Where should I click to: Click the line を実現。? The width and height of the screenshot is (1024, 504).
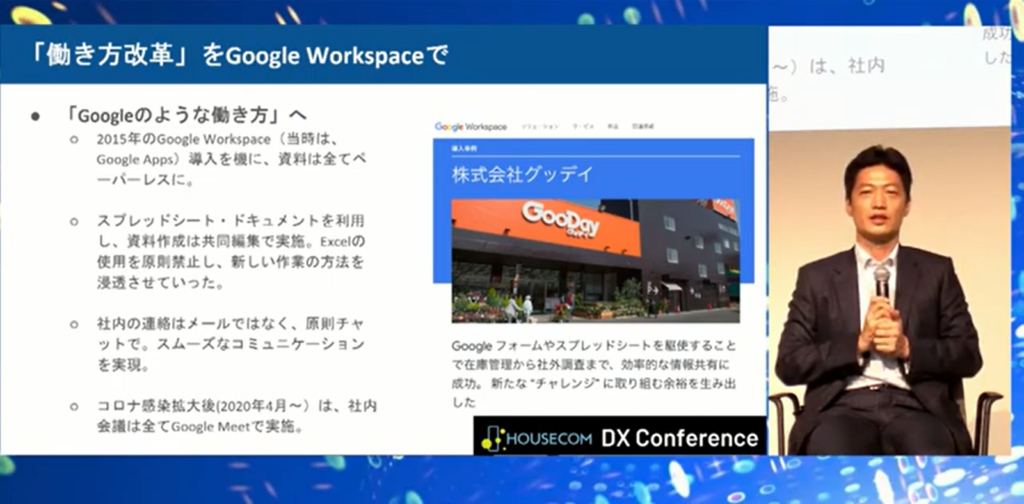[x=122, y=365]
